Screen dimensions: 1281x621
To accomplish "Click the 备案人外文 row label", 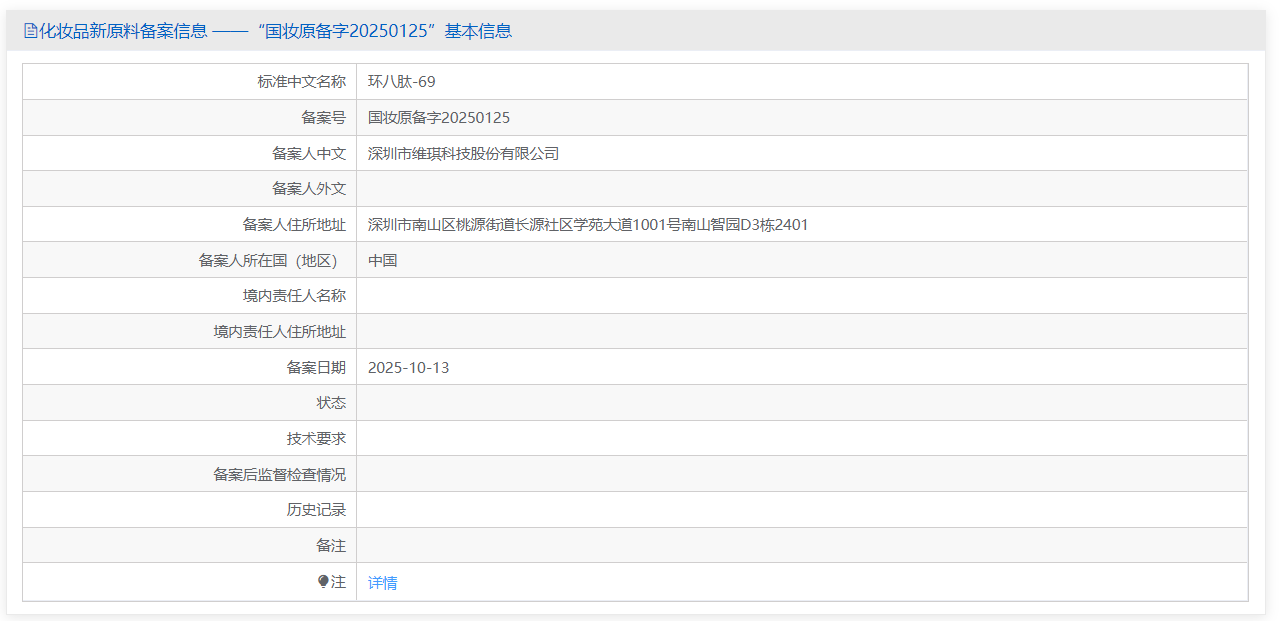I will pos(310,188).
